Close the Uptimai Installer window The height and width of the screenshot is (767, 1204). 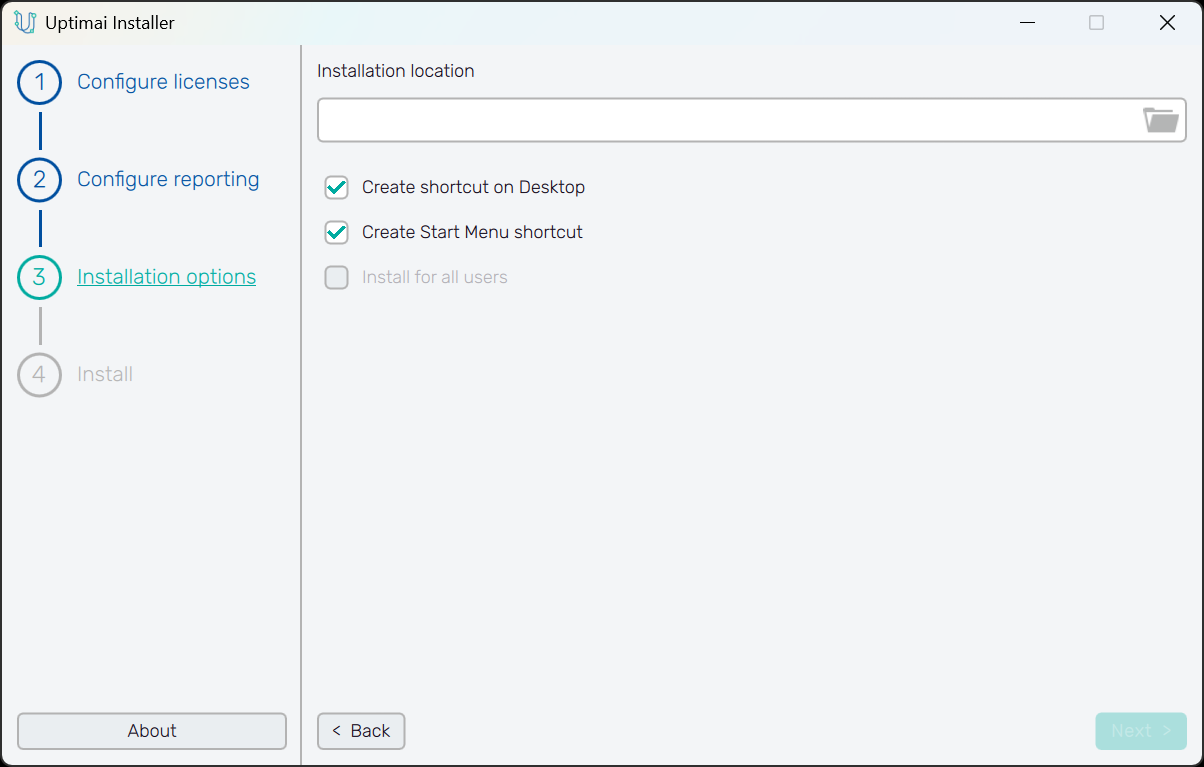1167,22
